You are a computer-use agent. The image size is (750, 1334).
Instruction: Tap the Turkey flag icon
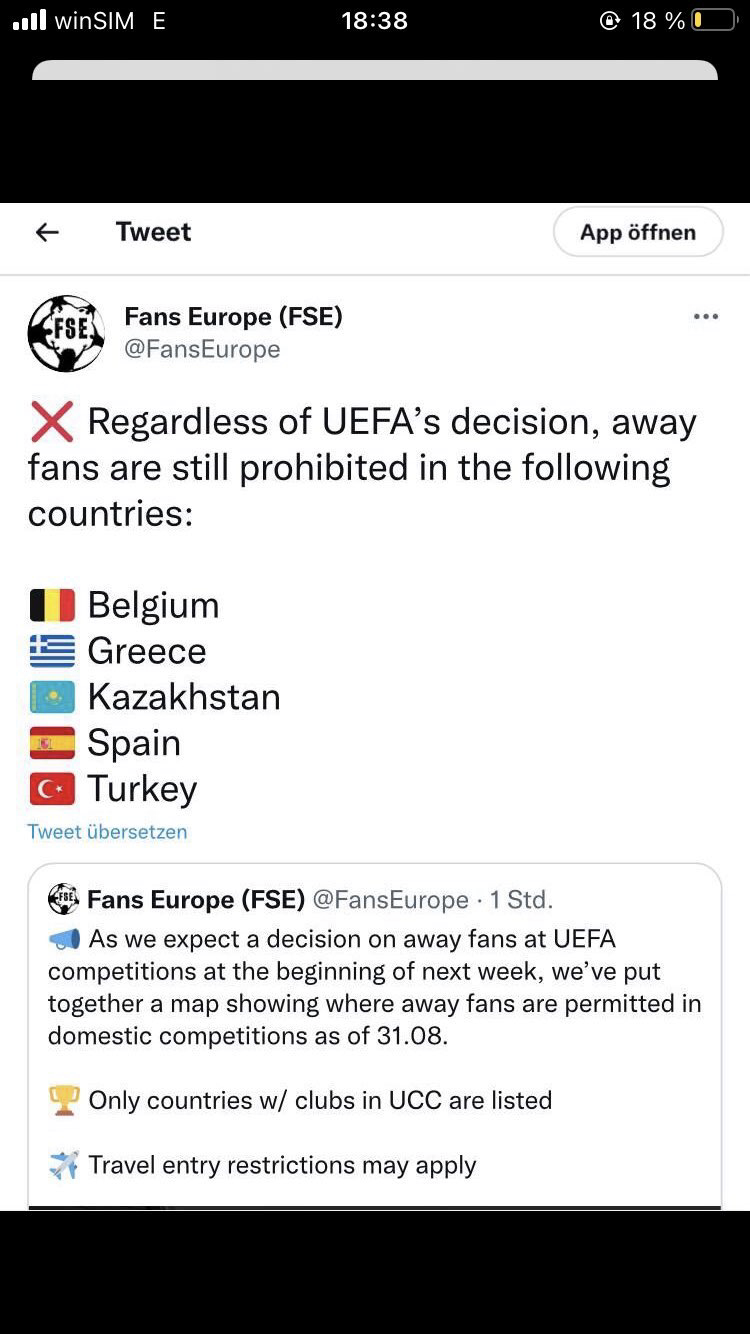52,789
